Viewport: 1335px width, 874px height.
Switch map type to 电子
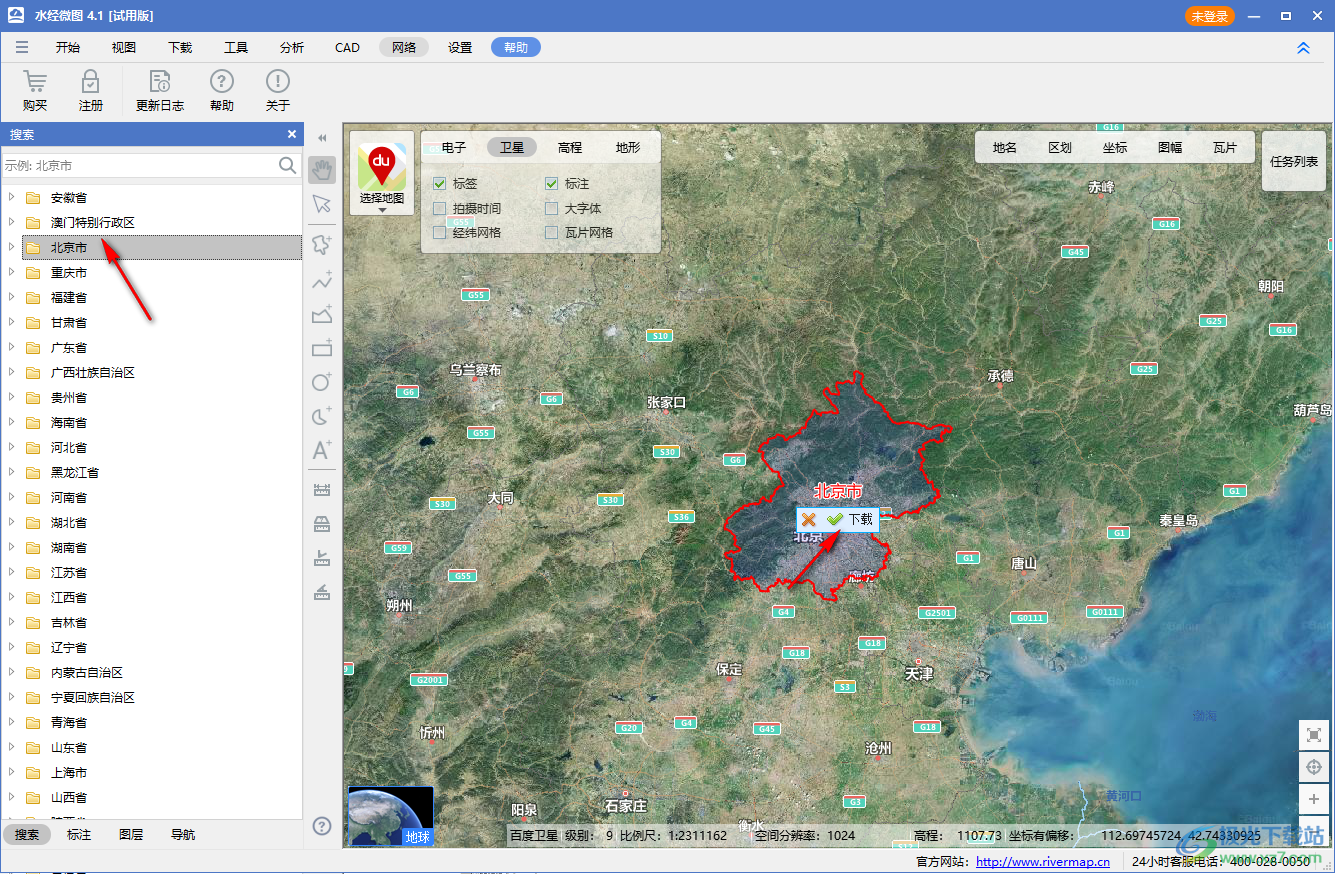(x=454, y=147)
